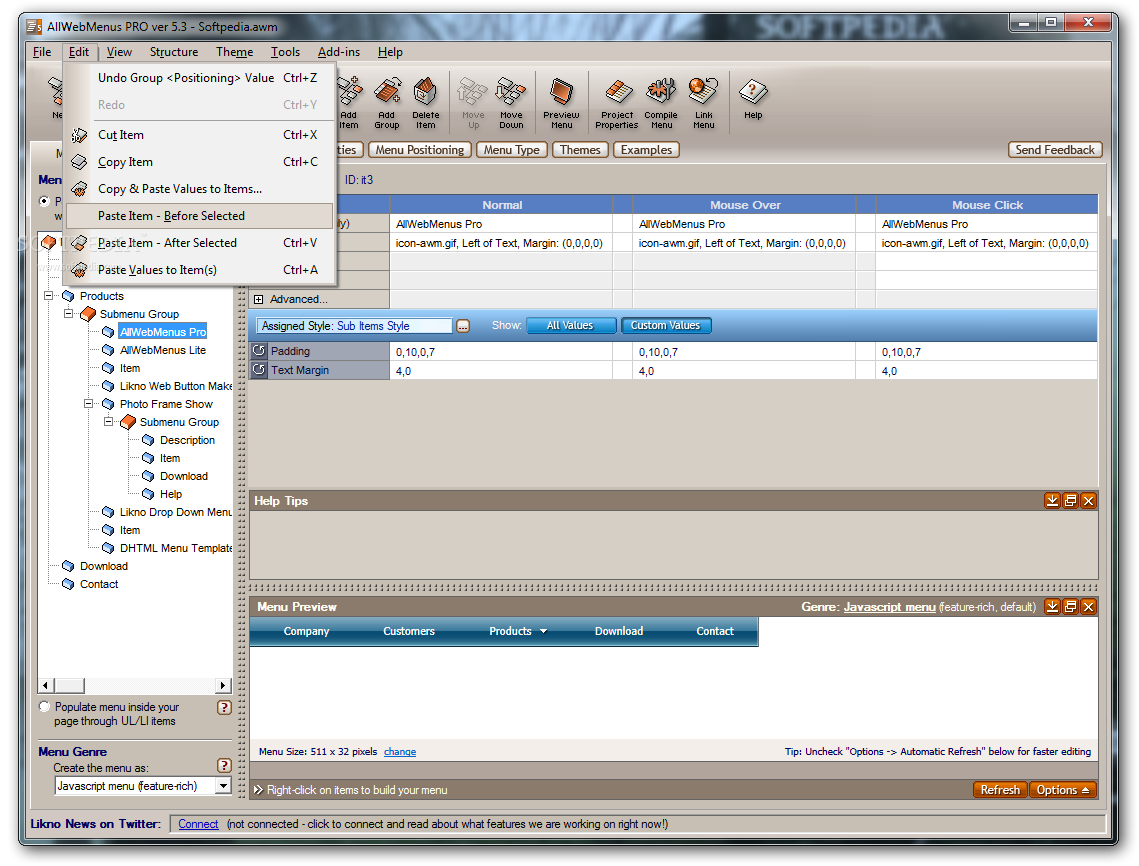Click the Add Group toolbar icon
This screenshot has width=1139, height=866.
[387, 102]
